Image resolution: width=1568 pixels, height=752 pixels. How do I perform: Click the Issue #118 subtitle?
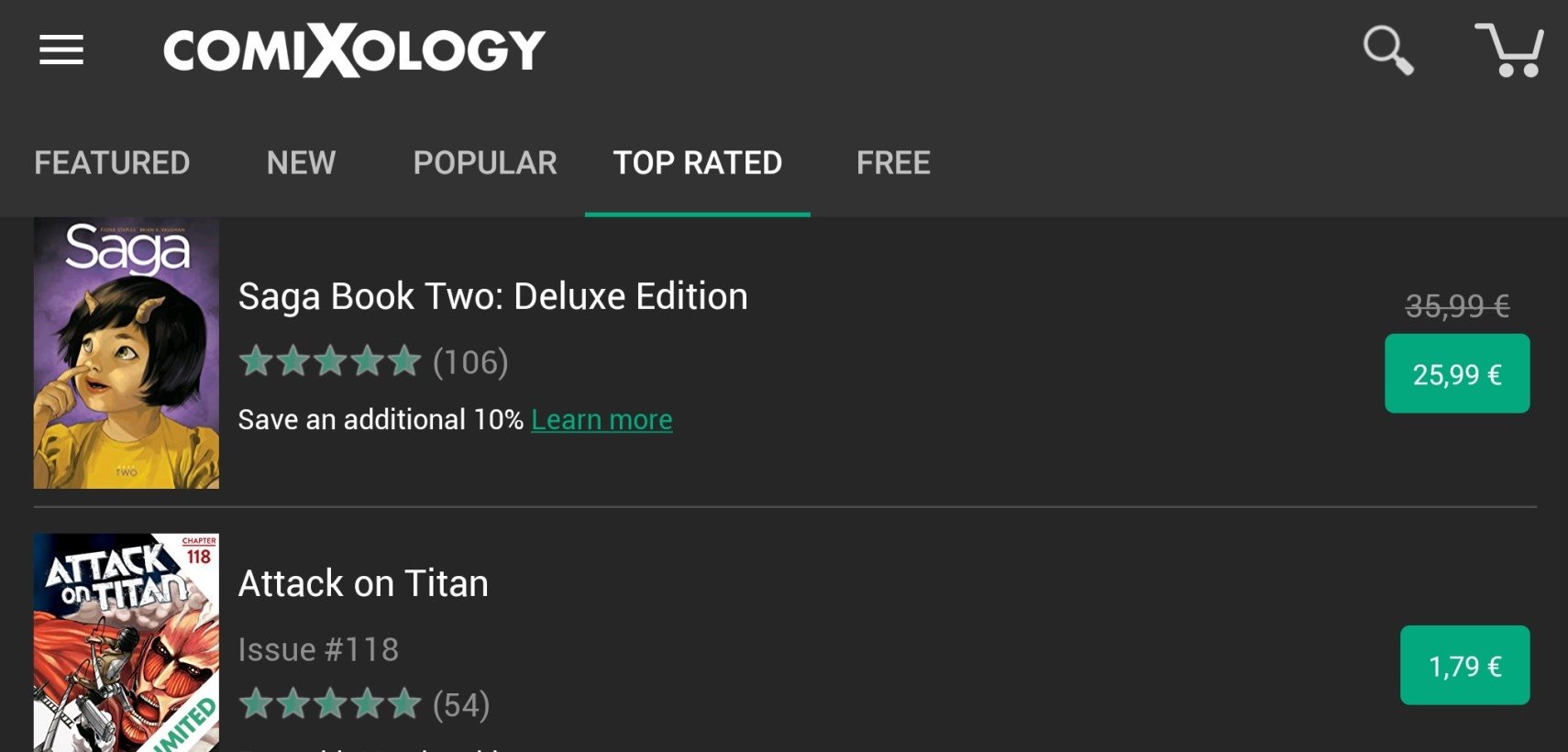tap(318, 649)
